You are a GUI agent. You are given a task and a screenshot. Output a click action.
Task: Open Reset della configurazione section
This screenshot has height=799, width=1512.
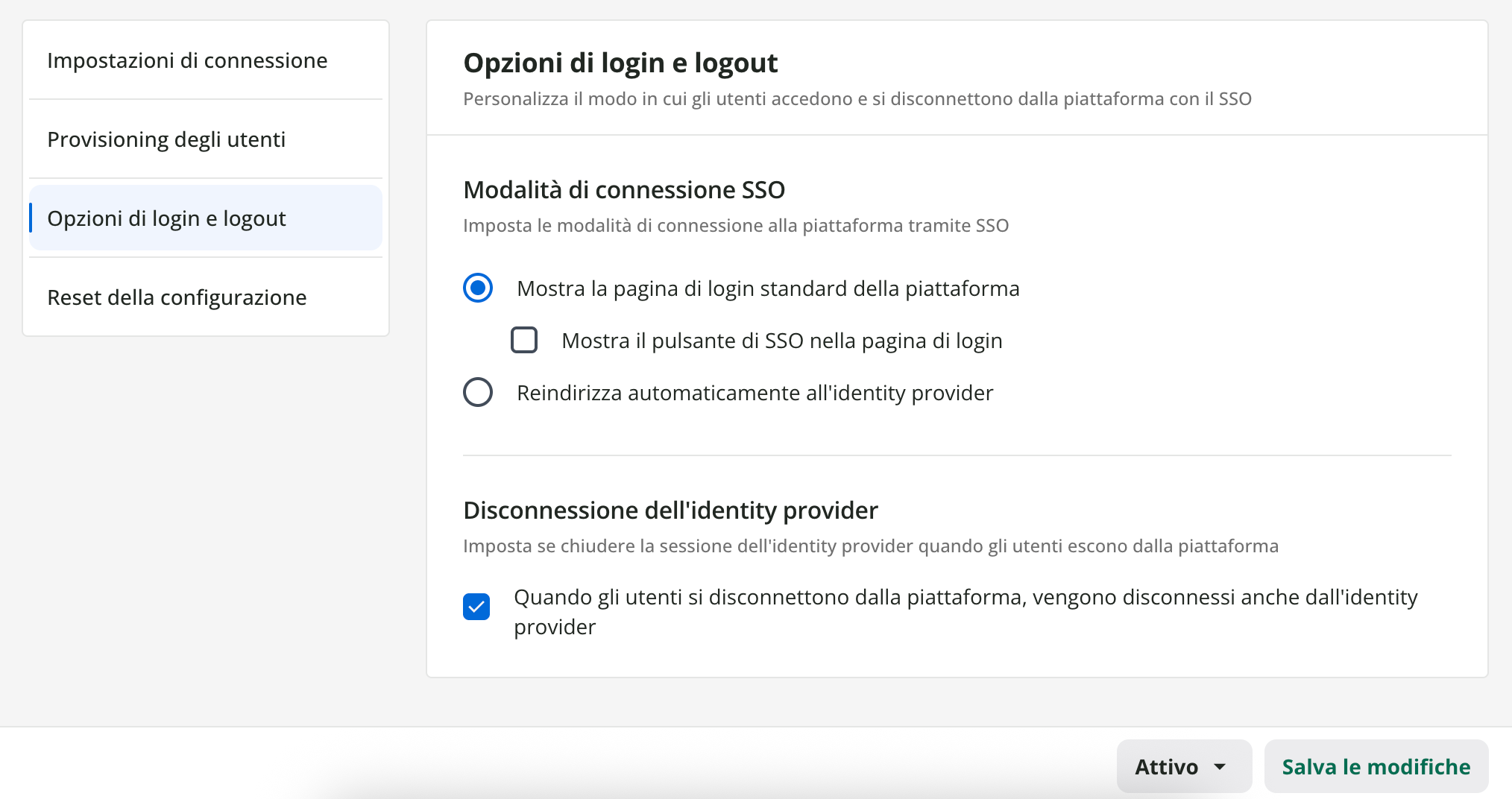click(177, 297)
